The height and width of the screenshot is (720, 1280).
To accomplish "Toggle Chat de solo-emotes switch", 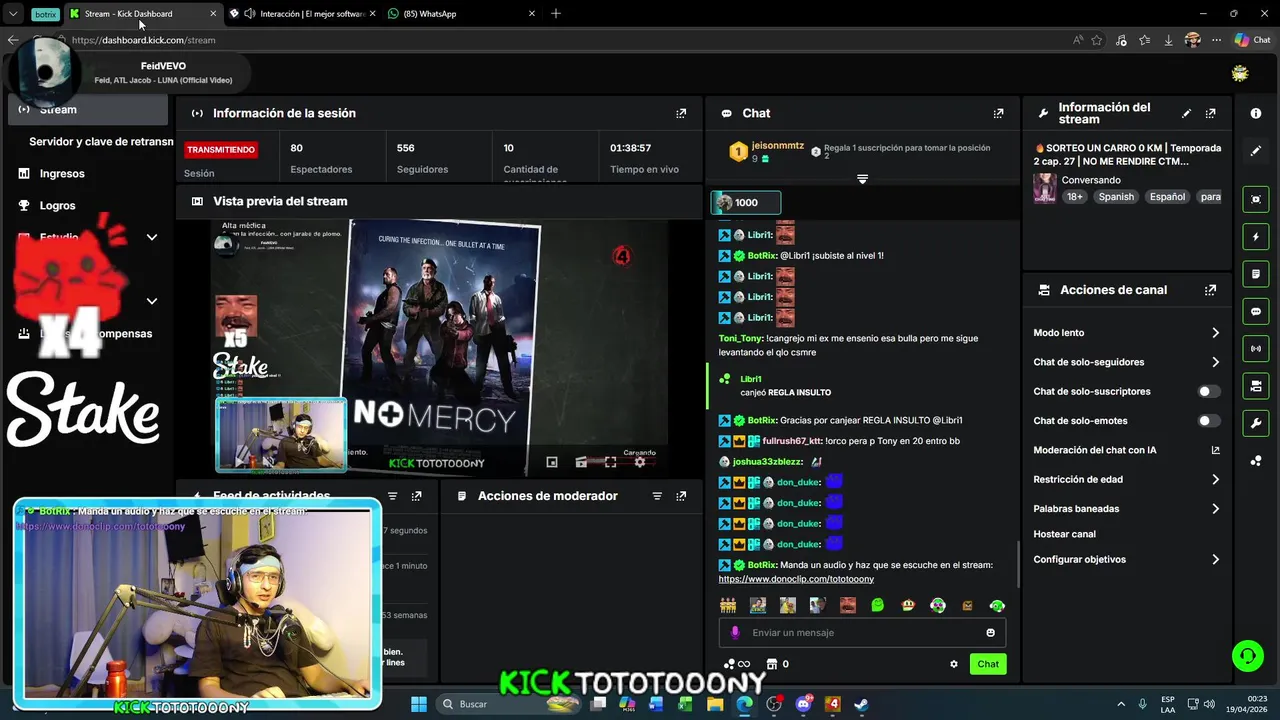I will click(1209, 421).
